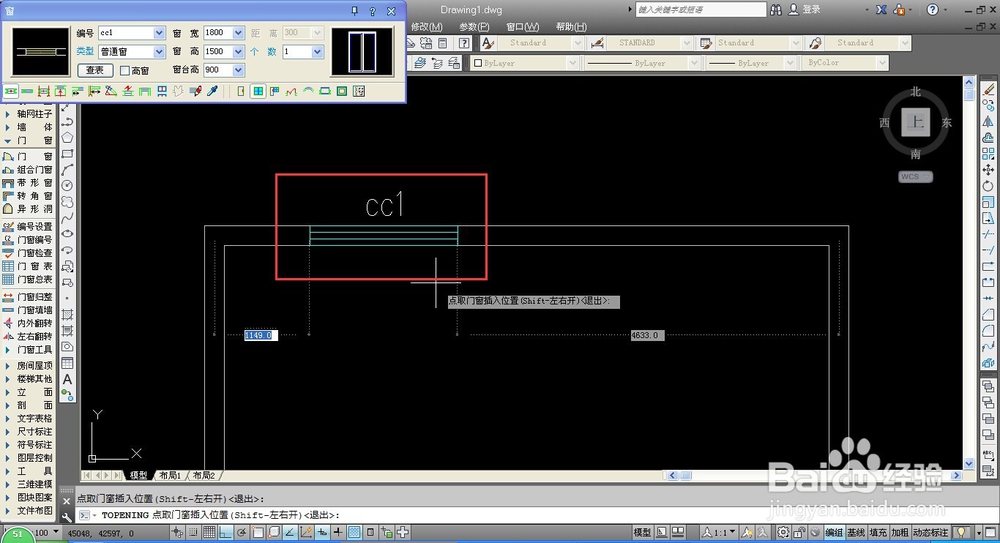Toggle 动态标注 in status bar
Viewport: 1000px width, 543px height.
pyautogui.click(x=930, y=532)
